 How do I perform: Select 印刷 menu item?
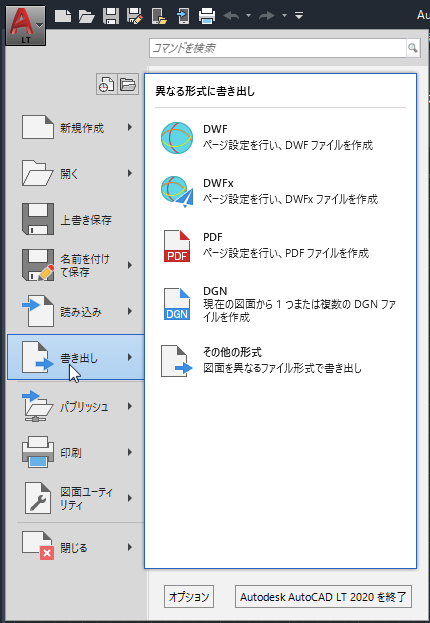click(76, 452)
